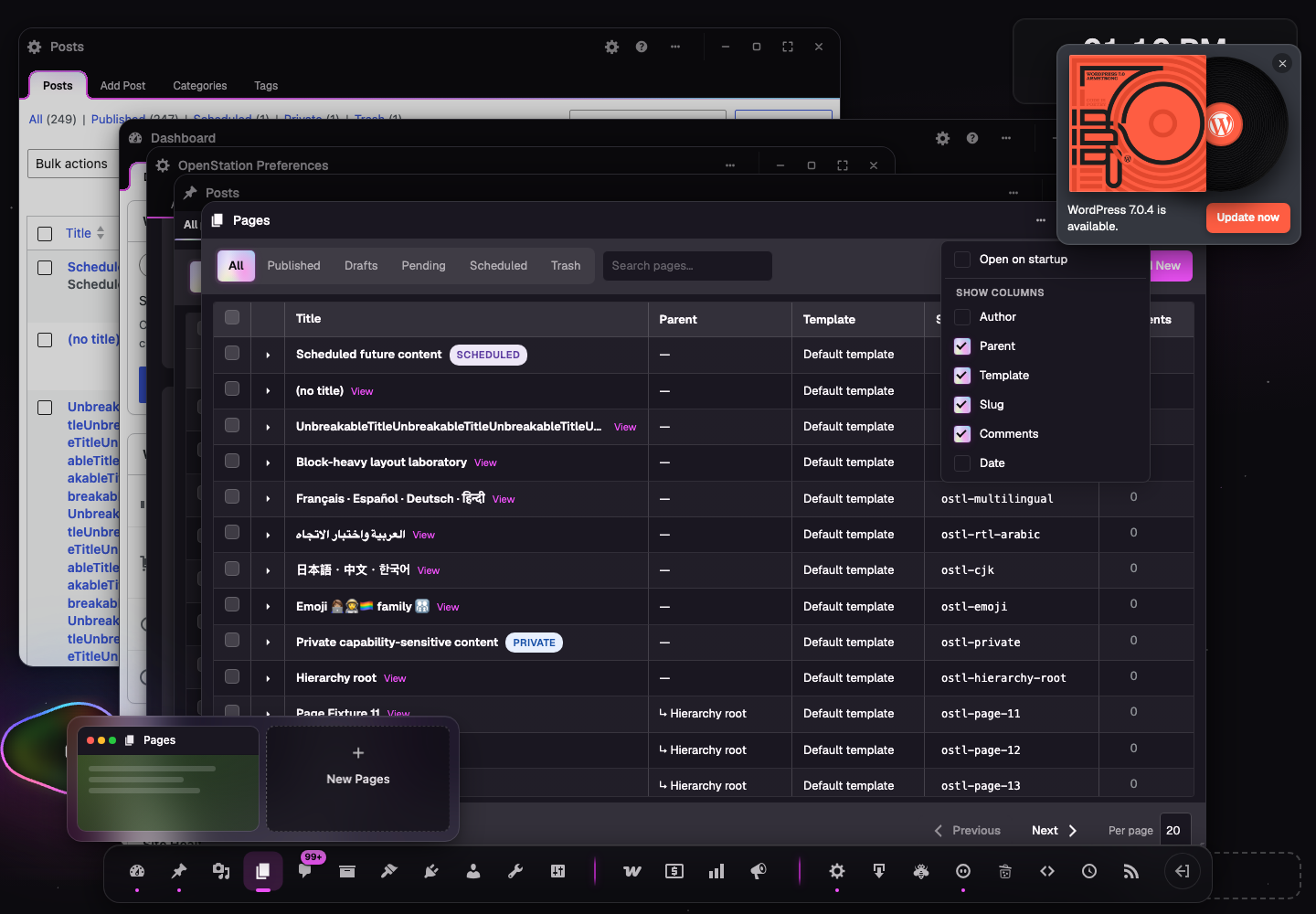
Task: Hide the Comments column
Action: [x=962, y=434]
